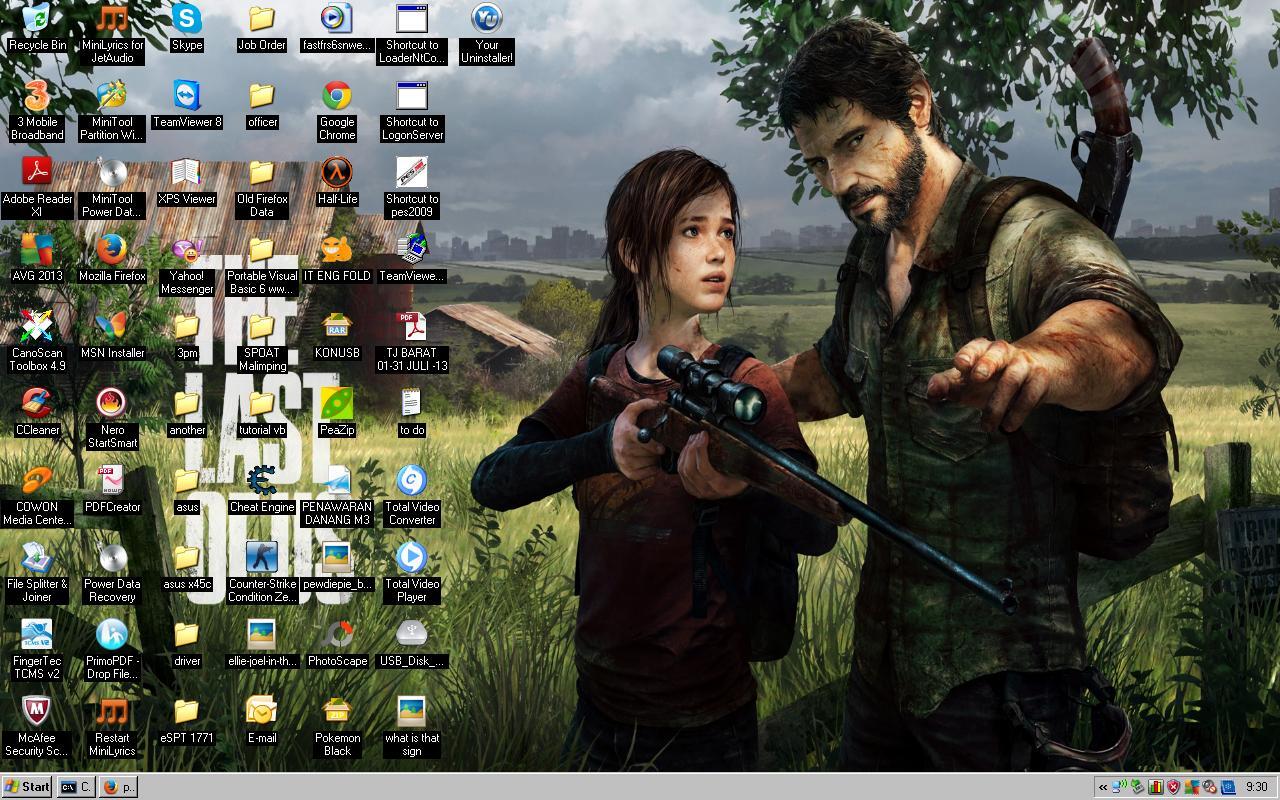Open McAfee Security Scan icon
Screen dimensions: 1280x800
tap(37, 711)
